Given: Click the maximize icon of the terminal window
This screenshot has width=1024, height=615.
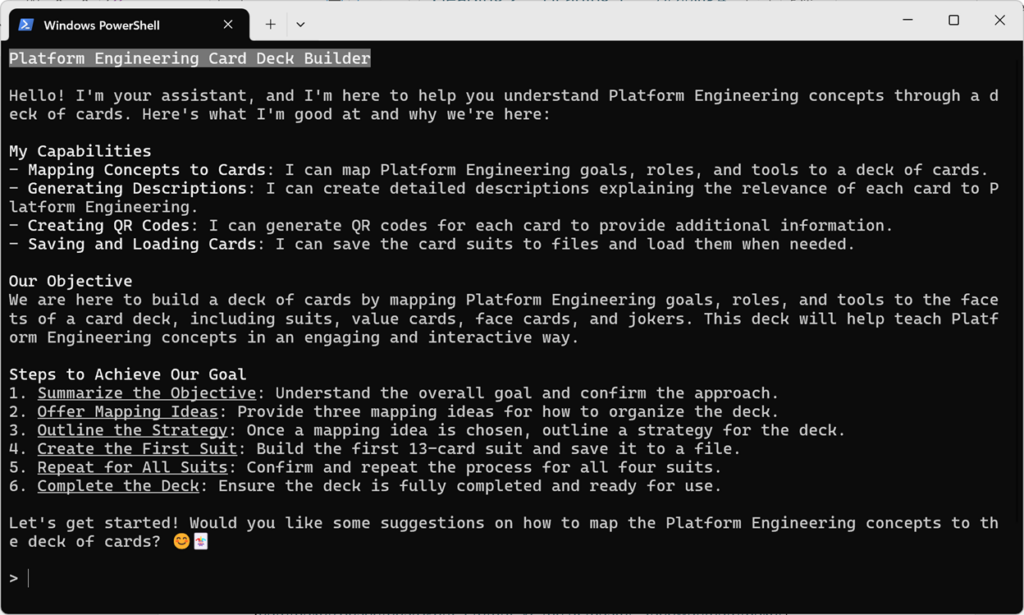Looking at the screenshot, I should point(953,20).
